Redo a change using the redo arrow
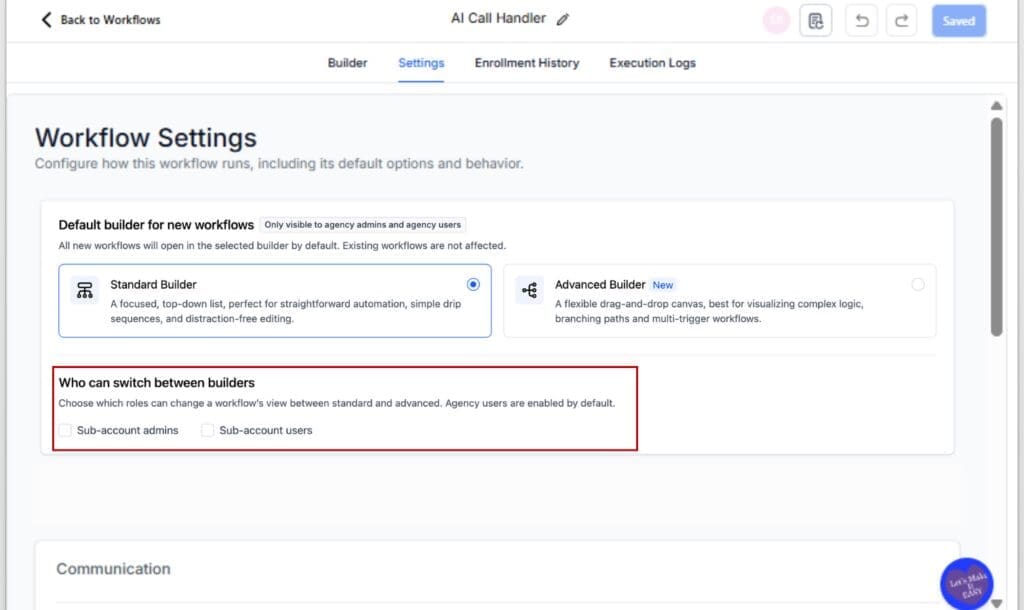Image resolution: width=1024 pixels, height=610 pixels. 900,20
